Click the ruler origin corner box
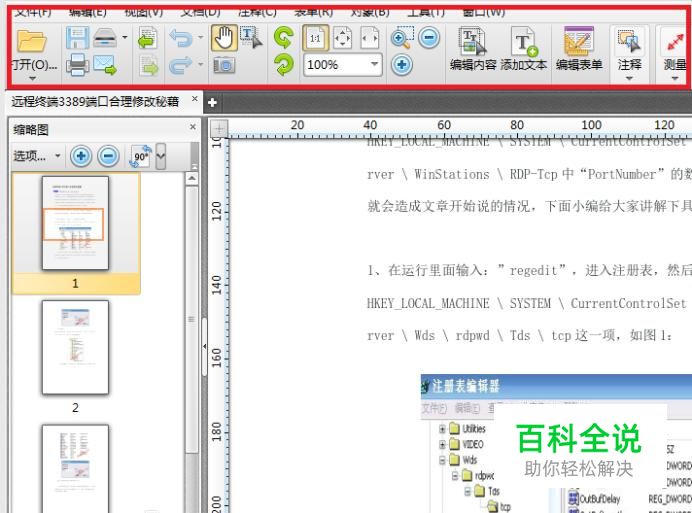692x513 pixels. coord(219,129)
